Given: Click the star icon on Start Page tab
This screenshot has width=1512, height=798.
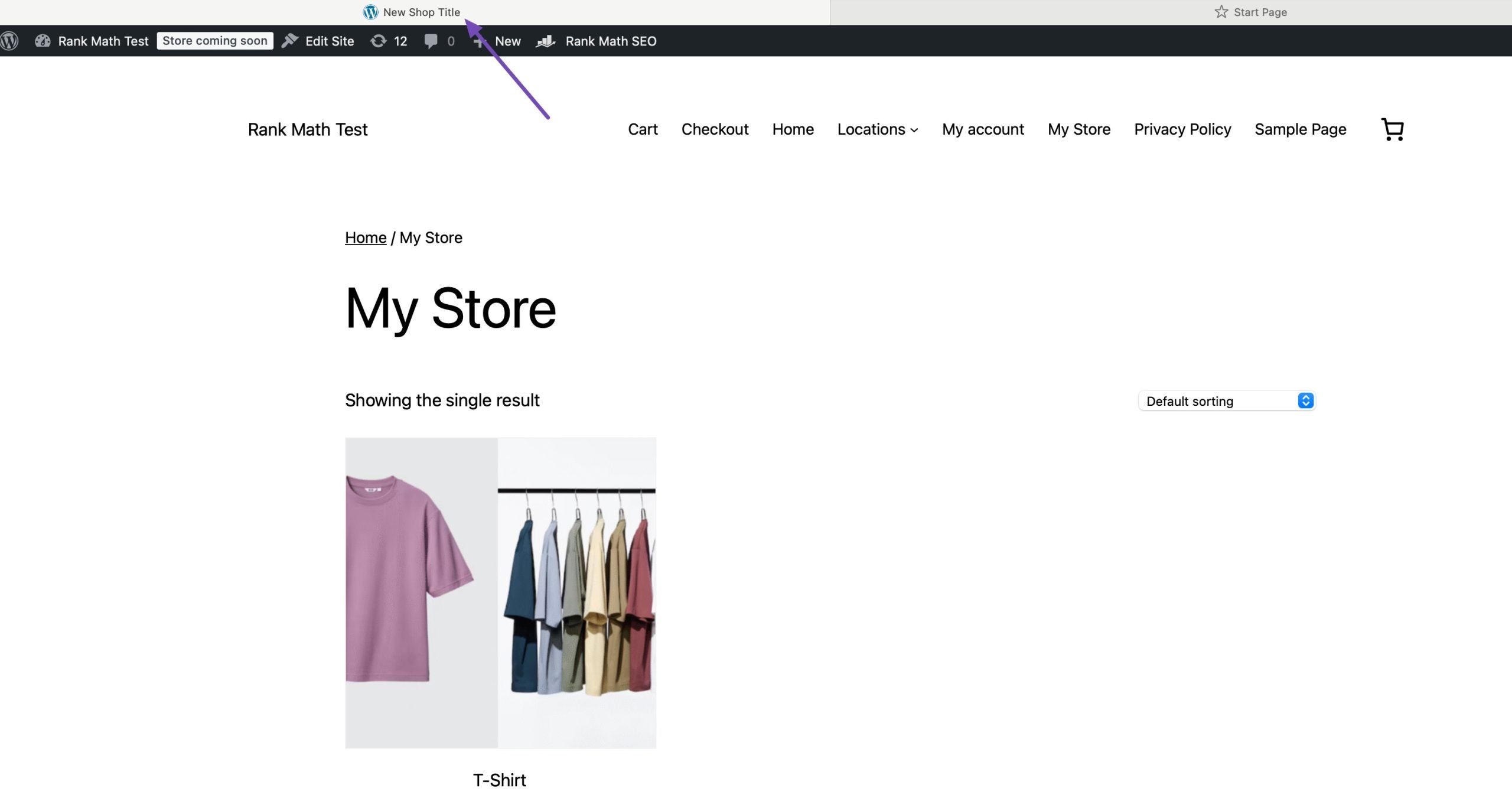Looking at the screenshot, I should pos(1221,12).
